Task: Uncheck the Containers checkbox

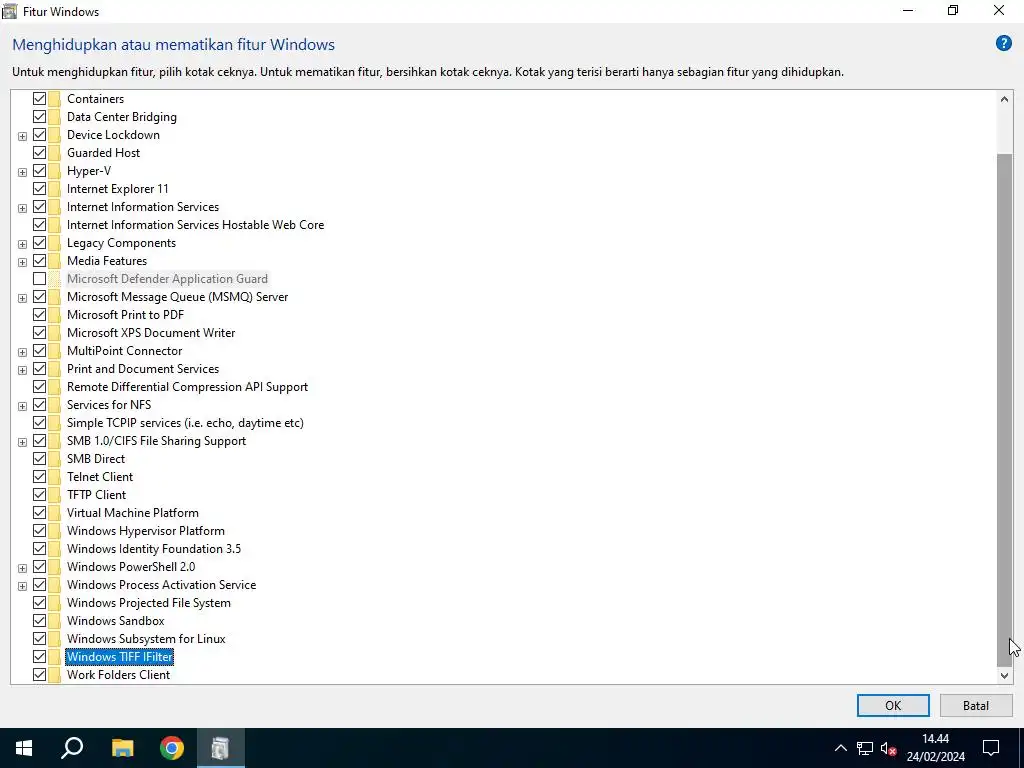Action: click(39, 99)
